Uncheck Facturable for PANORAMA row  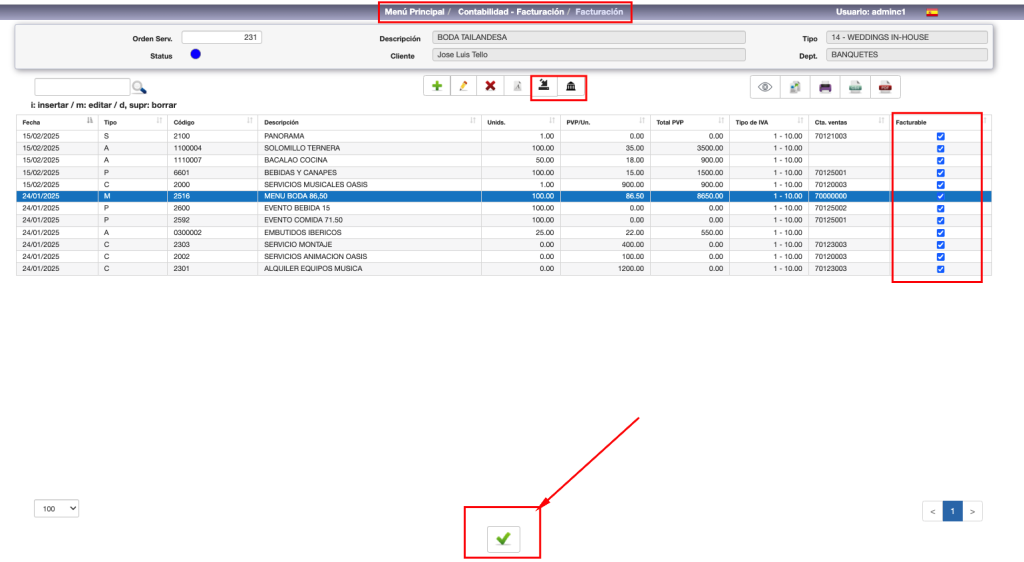(940, 136)
